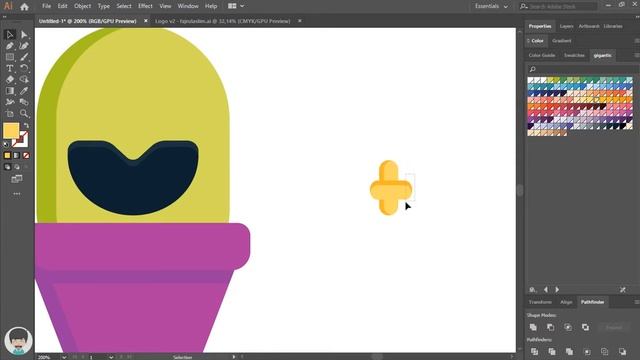The width and height of the screenshot is (640, 360).
Task: Select the Paintbrush tool
Action: coord(24,57)
